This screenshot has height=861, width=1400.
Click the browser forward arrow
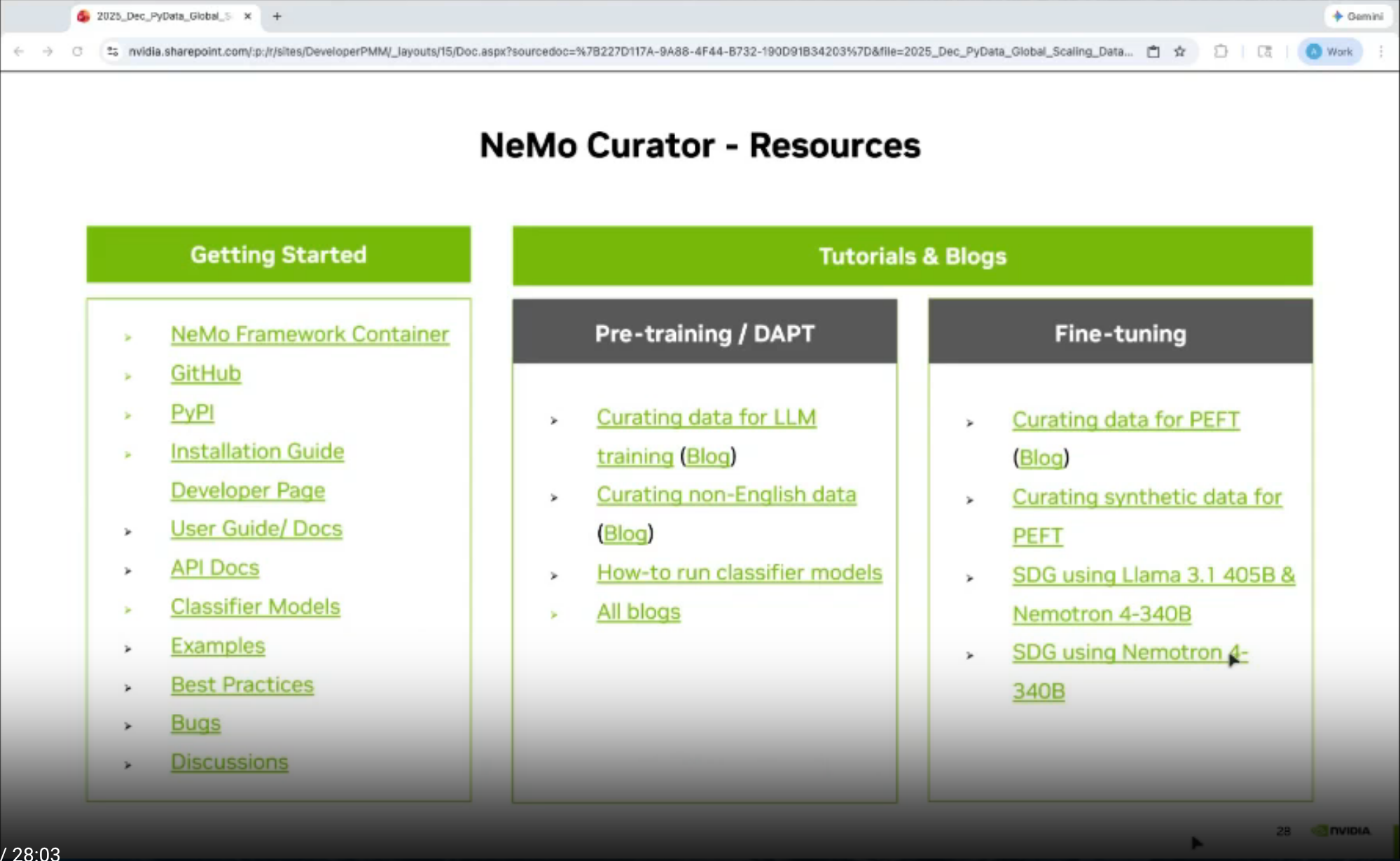coord(48,51)
